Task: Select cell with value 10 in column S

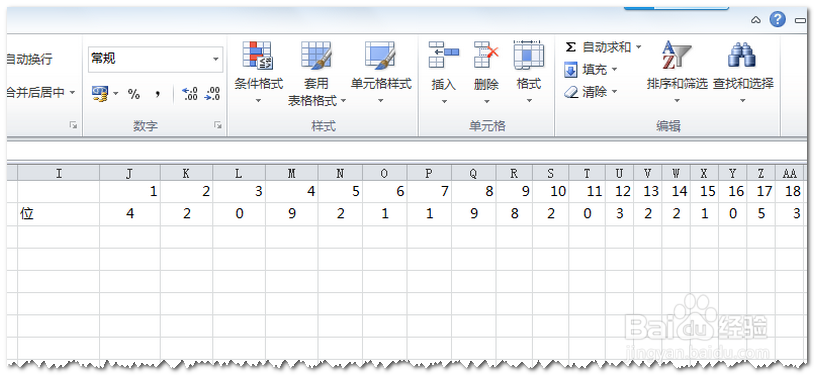Action: click(550, 192)
